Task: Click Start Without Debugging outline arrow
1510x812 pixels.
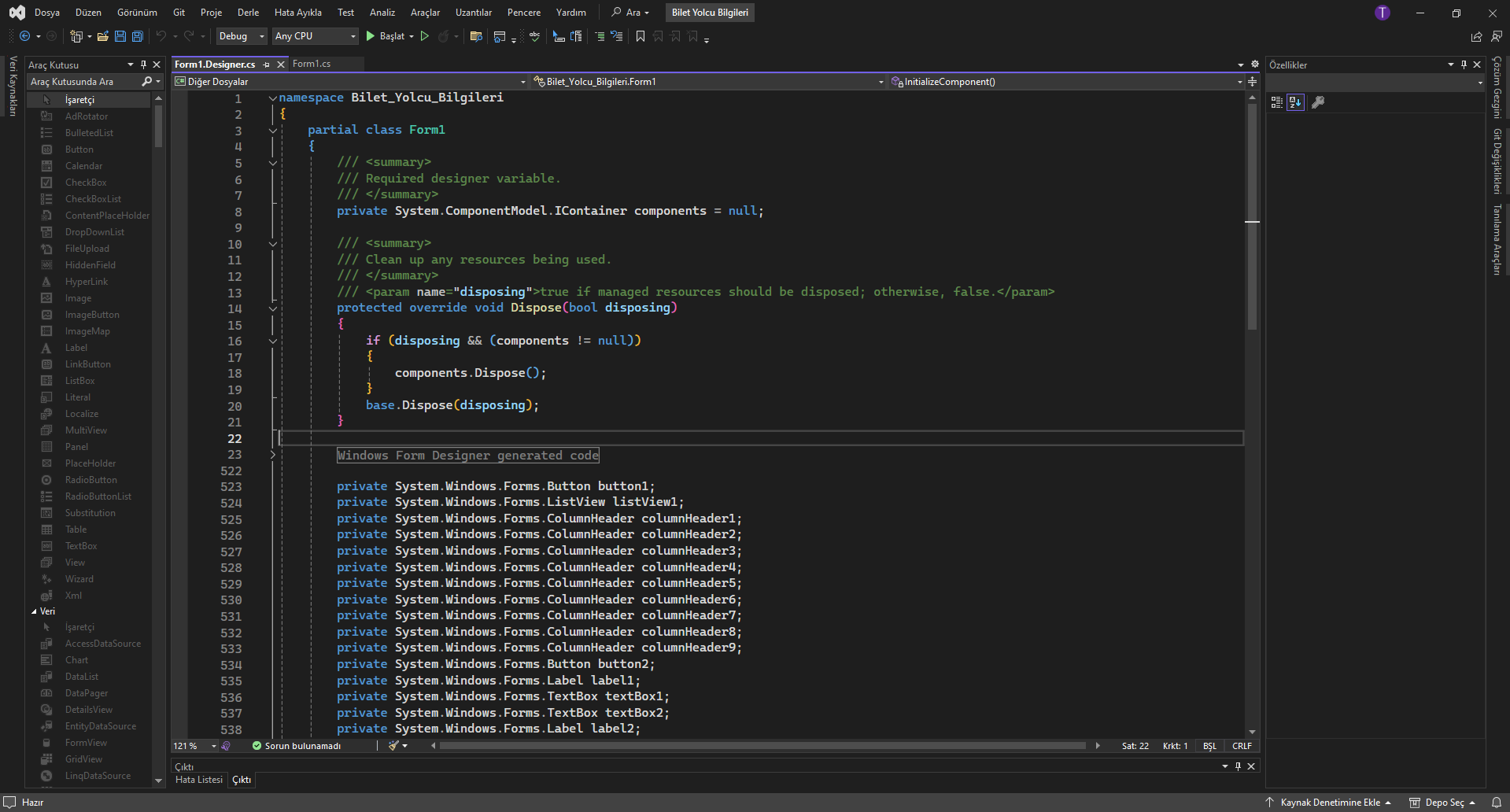Action: (x=425, y=36)
